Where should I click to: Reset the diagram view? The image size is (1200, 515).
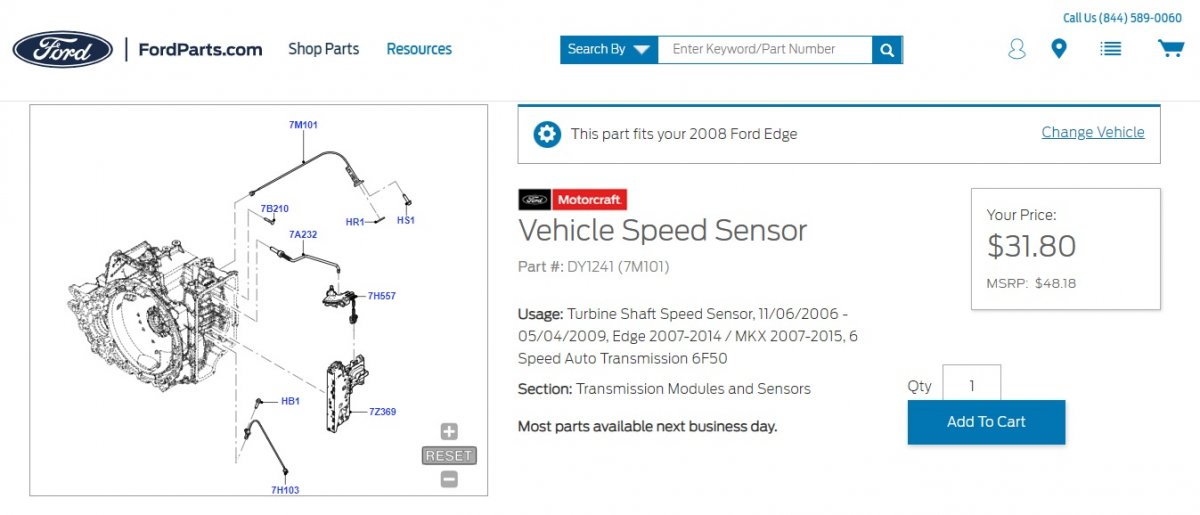[x=449, y=456]
